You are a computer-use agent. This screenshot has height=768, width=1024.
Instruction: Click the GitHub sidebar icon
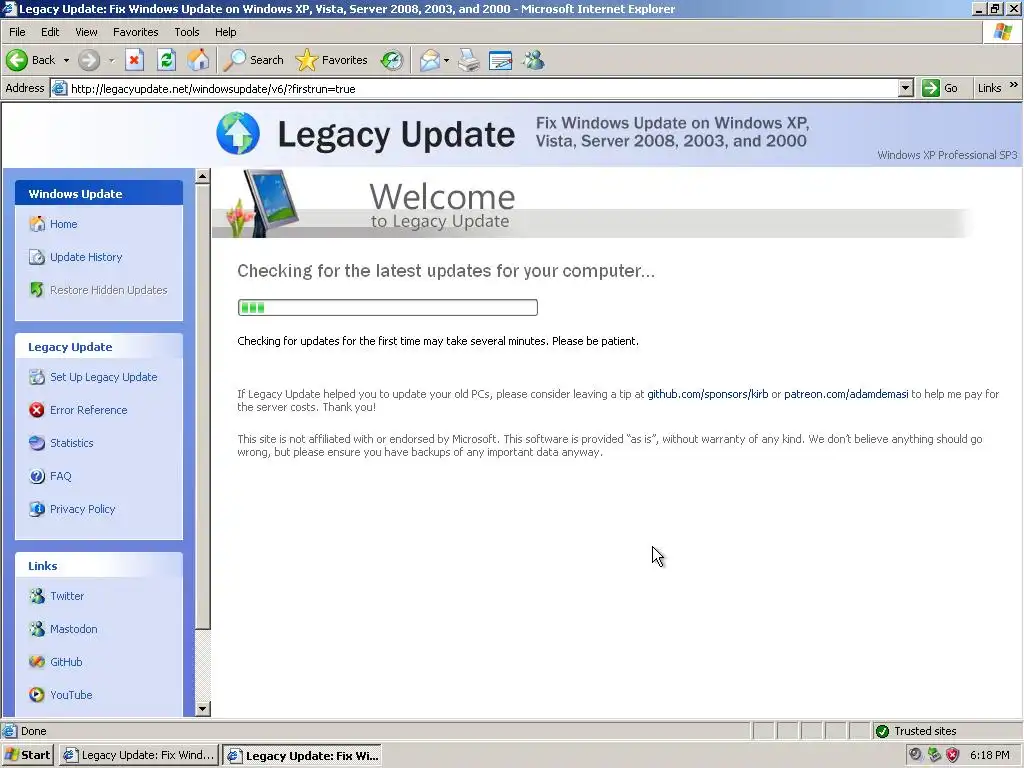(x=37, y=662)
